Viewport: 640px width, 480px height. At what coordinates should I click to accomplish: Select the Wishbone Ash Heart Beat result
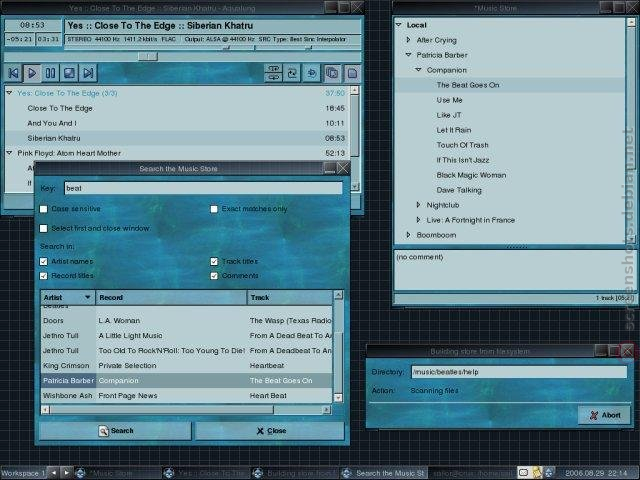(187, 396)
